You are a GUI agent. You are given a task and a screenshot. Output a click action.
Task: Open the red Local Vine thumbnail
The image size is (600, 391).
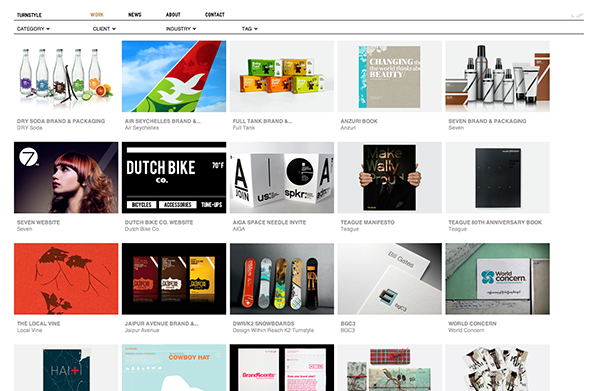click(x=66, y=279)
